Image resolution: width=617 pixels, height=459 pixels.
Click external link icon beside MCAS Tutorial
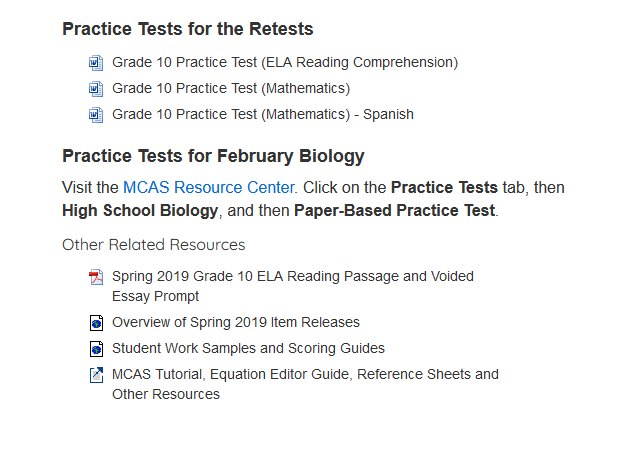[x=96, y=375]
